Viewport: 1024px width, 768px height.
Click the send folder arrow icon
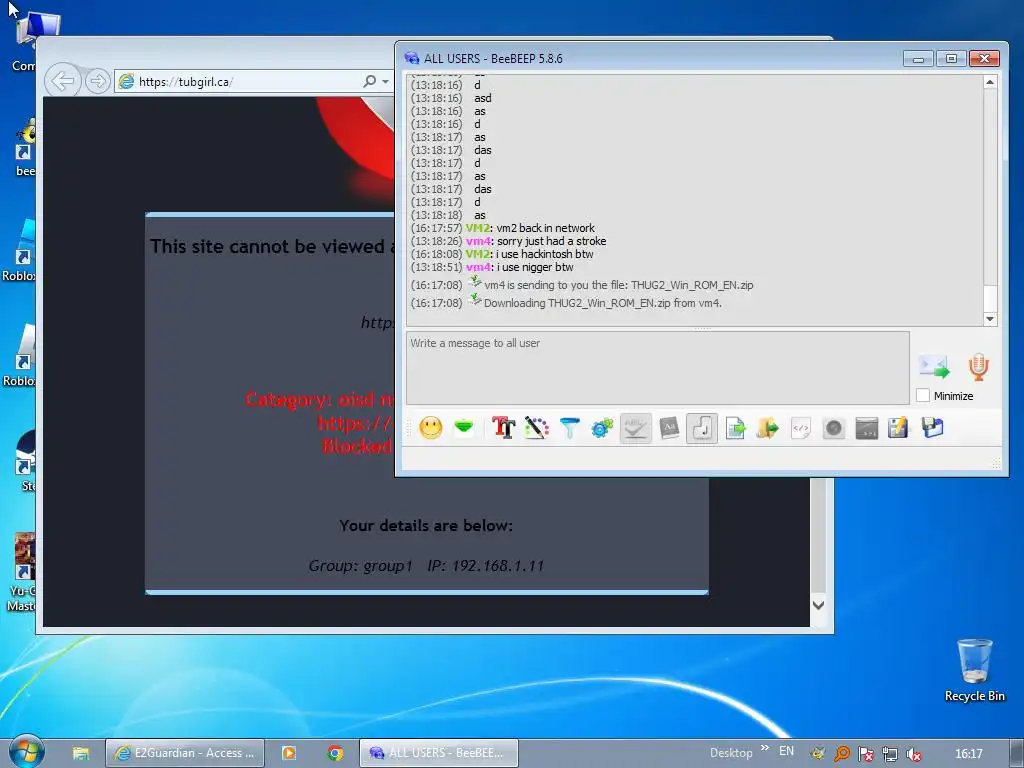768,428
